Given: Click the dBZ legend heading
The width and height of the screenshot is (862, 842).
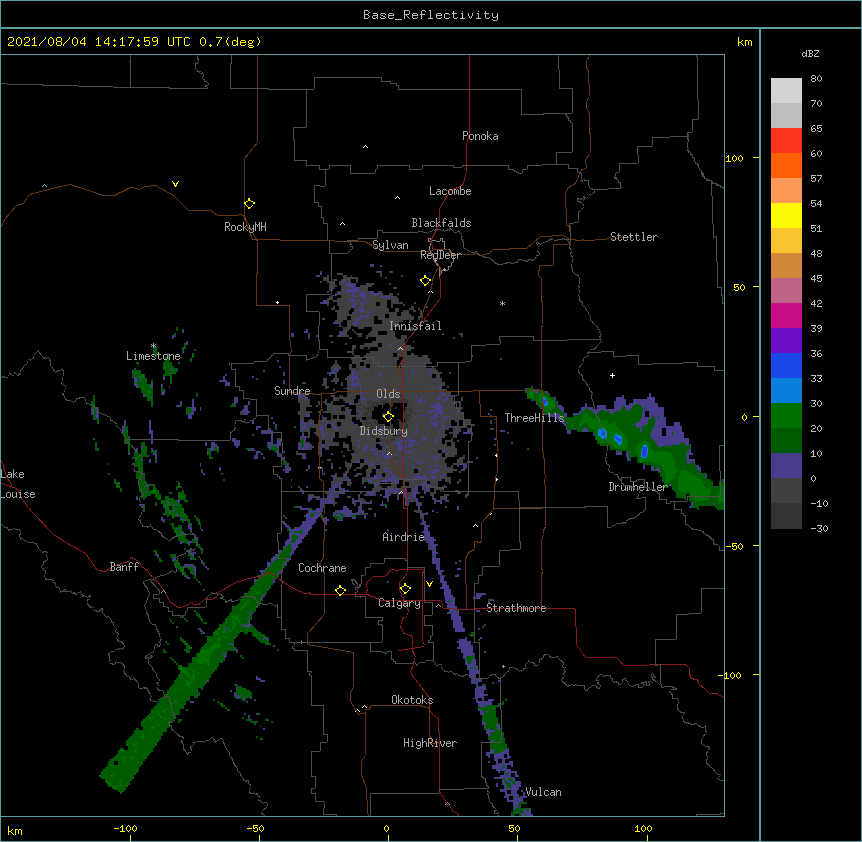Looking at the screenshot, I should 810,53.
